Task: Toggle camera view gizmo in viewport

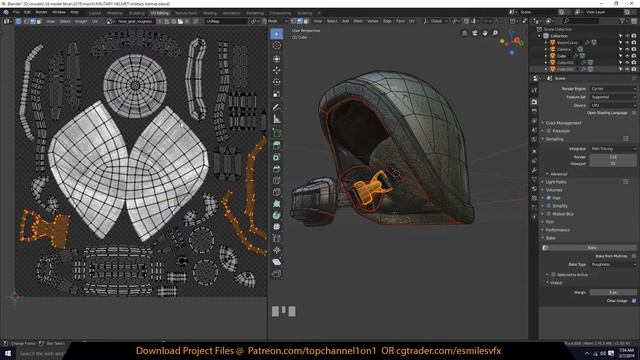Action: tap(475, 33)
